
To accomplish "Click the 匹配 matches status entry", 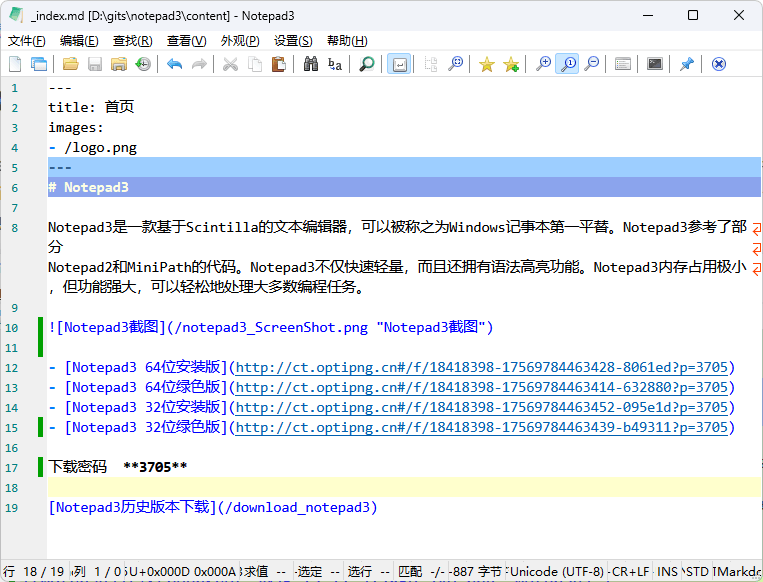I will coord(420,571).
